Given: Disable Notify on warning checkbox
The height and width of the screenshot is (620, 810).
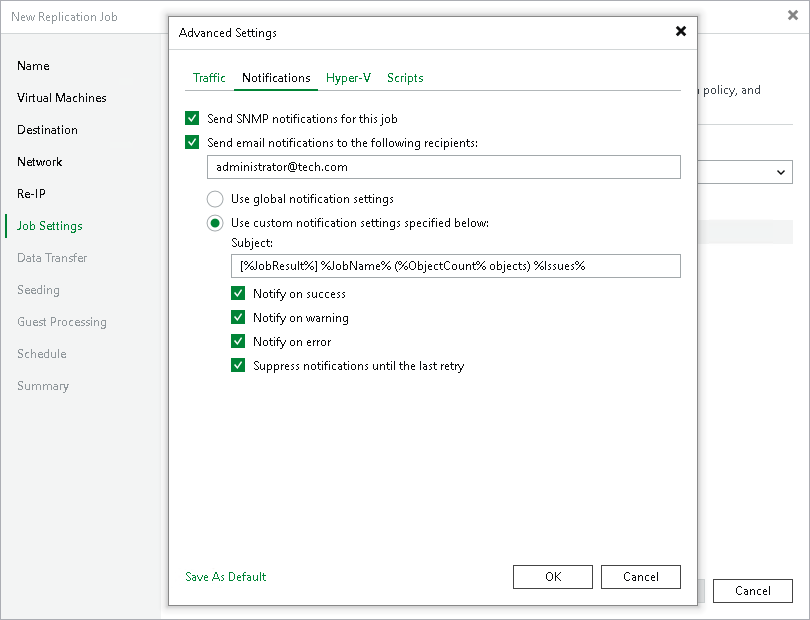Looking at the screenshot, I should pyautogui.click(x=238, y=317).
